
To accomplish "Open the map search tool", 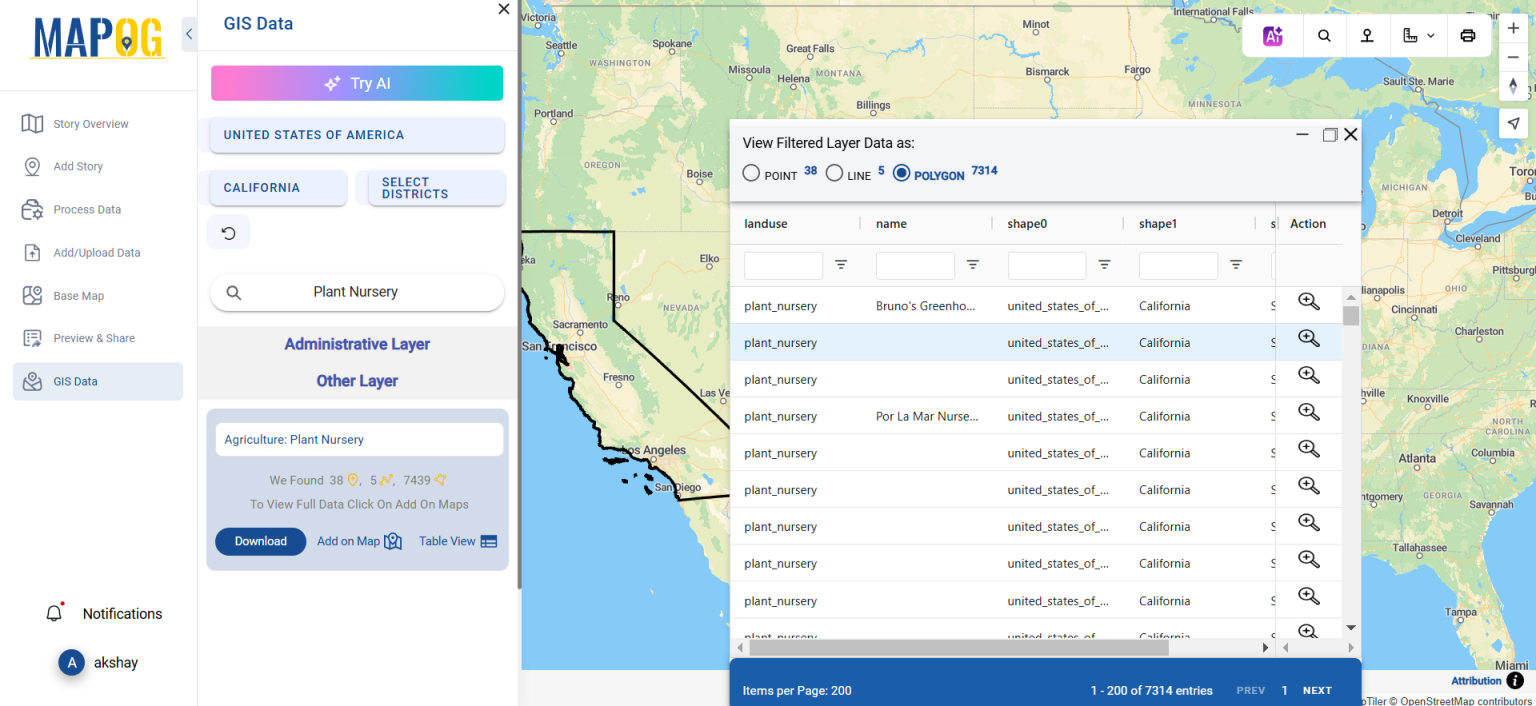I will [1324, 35].
